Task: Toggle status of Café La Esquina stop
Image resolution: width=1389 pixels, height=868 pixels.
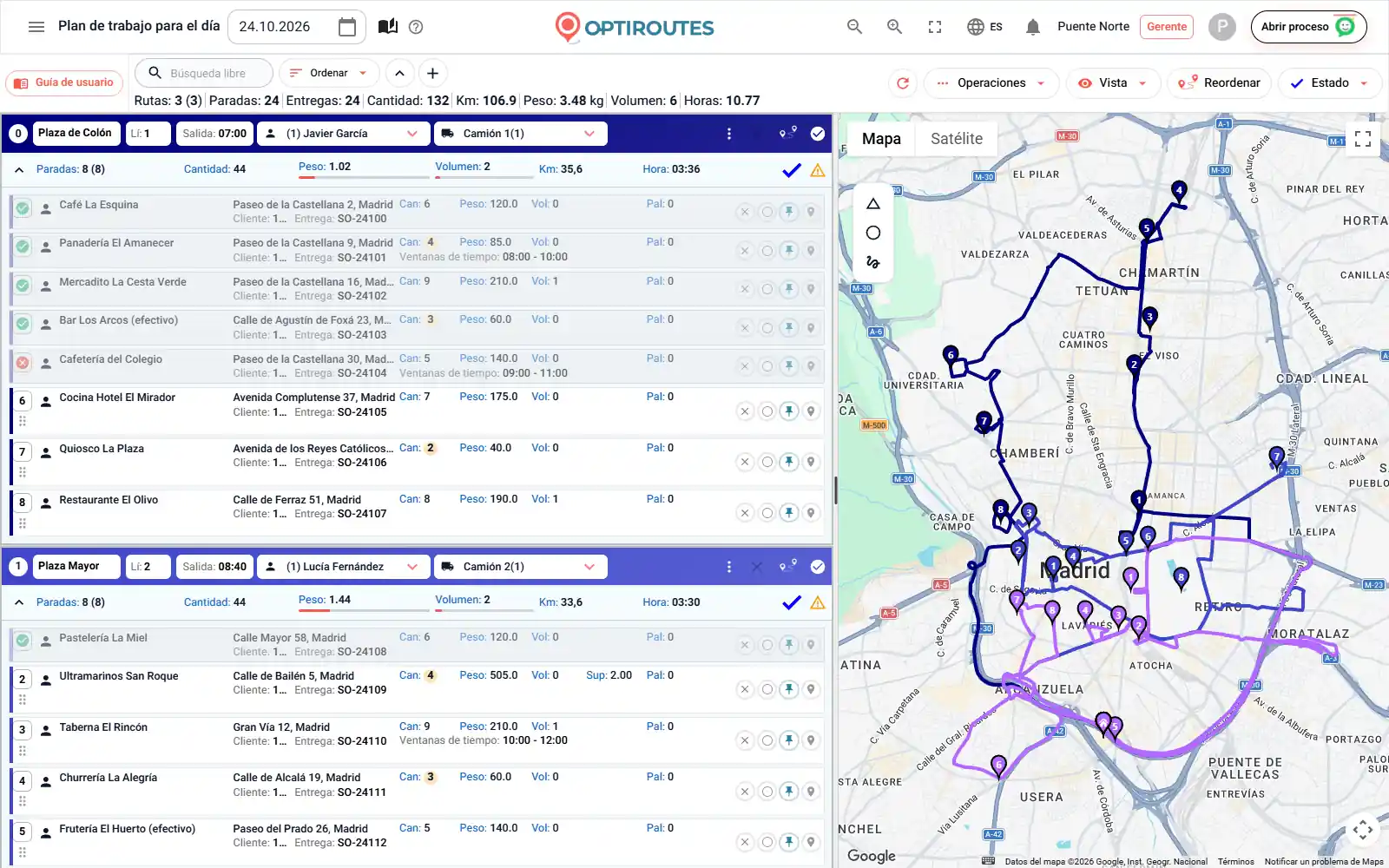Action: coord(23,208)
